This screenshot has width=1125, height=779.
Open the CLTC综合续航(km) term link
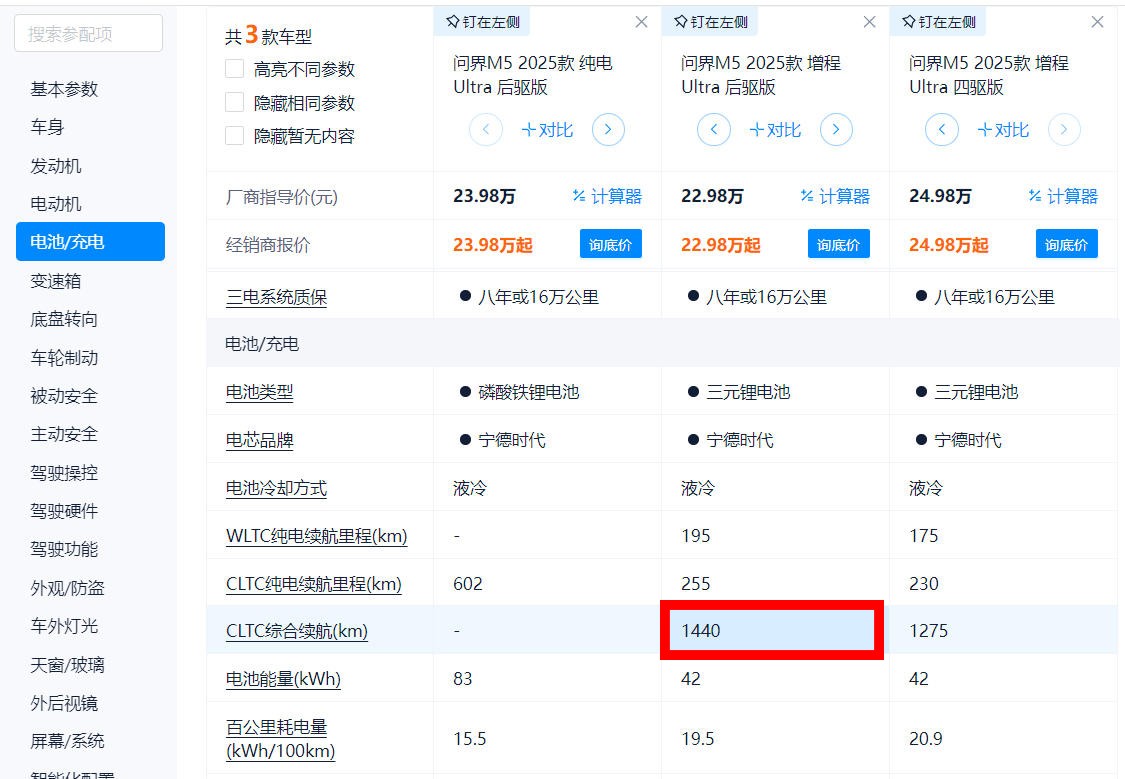click(297, 631)
